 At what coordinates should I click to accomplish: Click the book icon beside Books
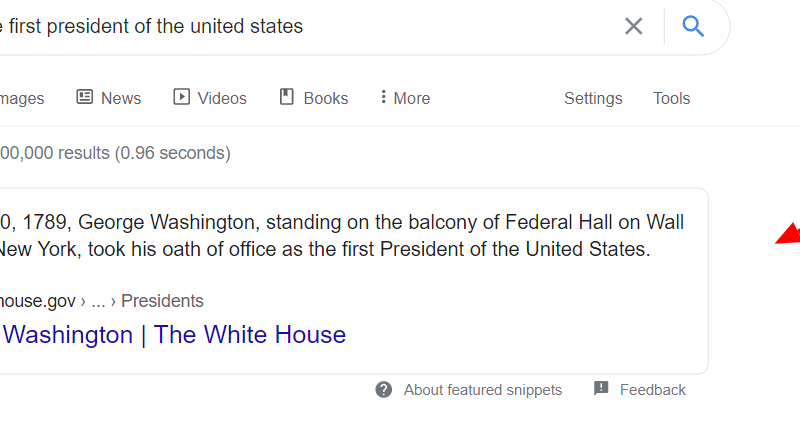(x=287, y=97)
